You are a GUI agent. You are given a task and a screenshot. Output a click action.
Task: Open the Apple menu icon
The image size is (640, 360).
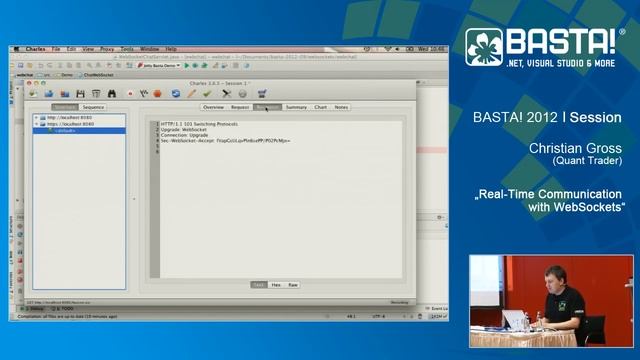tap(16, 49)
